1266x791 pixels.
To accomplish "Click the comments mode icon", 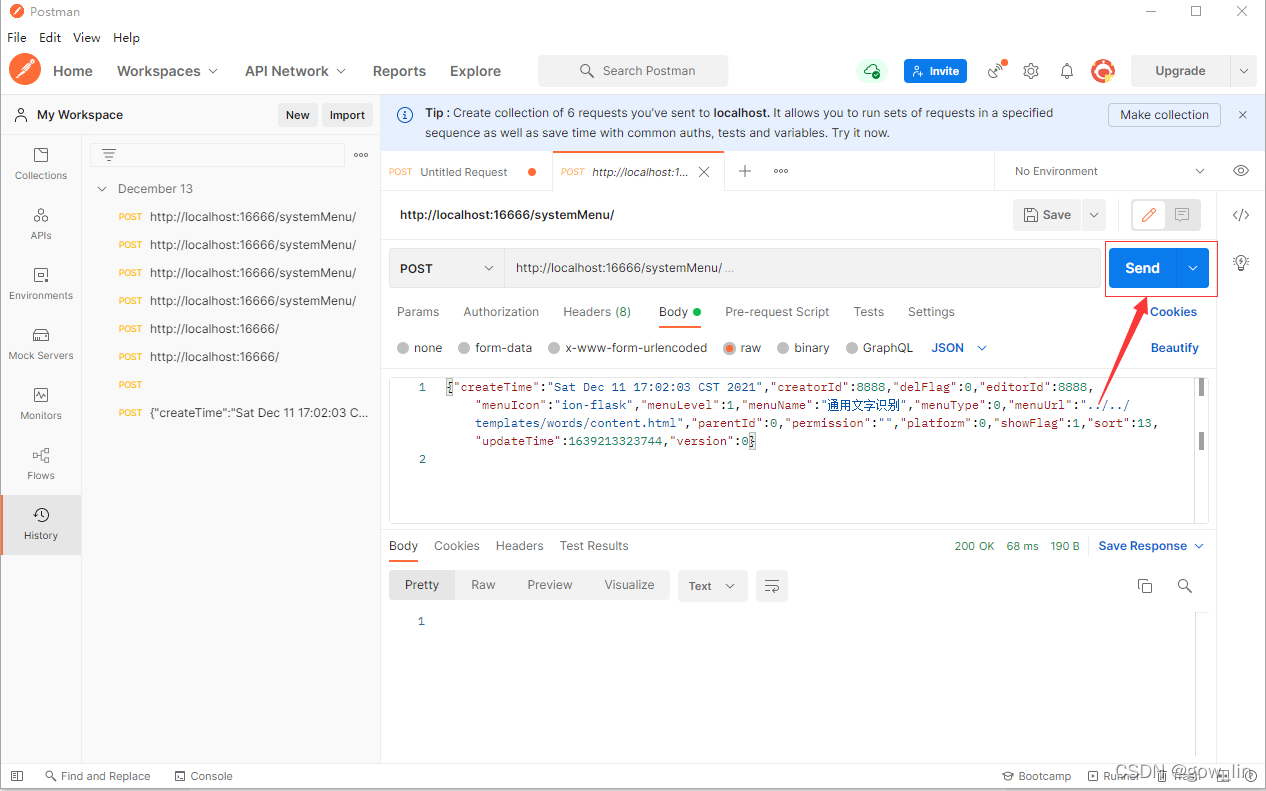I will (1182, 215).
